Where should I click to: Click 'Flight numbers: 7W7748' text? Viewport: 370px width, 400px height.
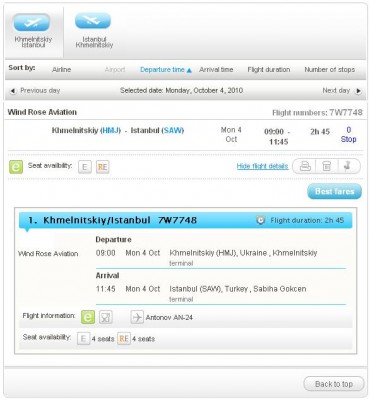tap(317, 113)
